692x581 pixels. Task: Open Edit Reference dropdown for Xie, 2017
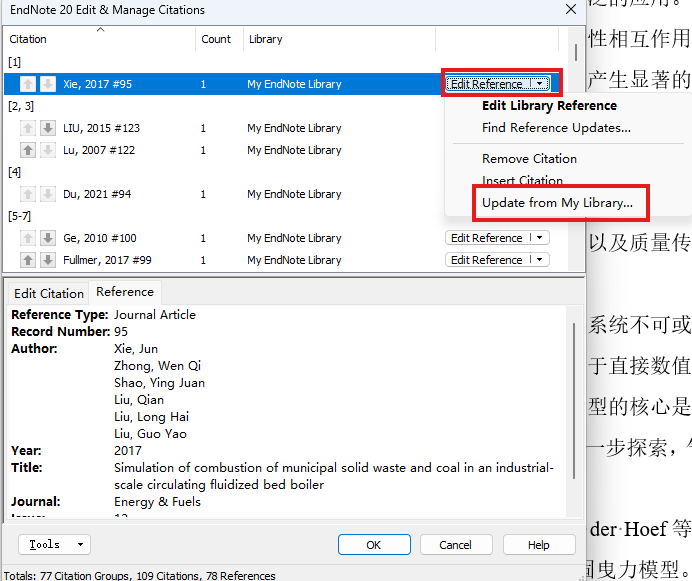[x=540, y=83]
